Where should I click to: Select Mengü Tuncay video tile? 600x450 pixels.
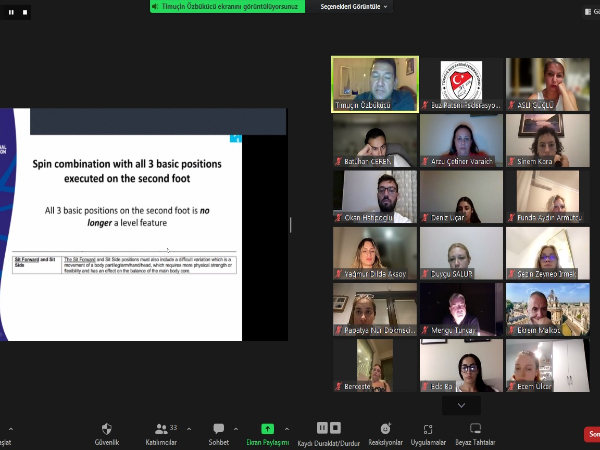(461, 310)
